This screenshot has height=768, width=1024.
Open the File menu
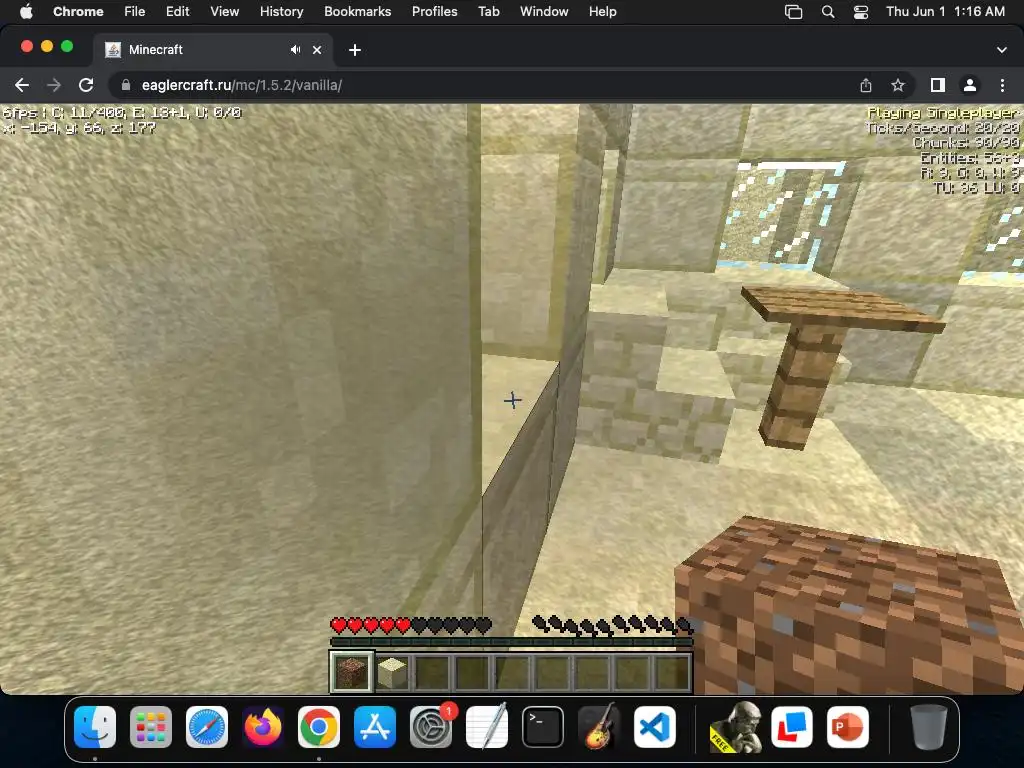coord(135,11)
